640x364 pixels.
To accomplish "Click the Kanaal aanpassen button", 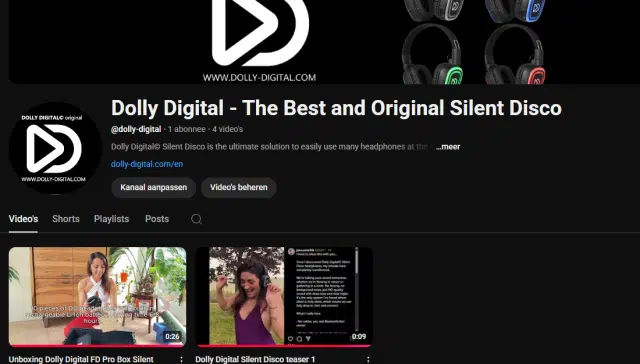I will 153,188.
